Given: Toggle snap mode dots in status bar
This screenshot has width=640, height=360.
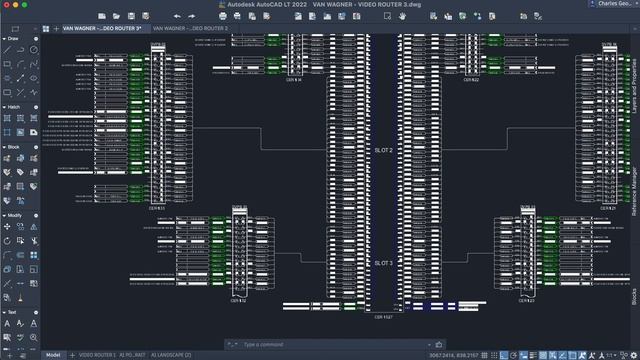Looking at the screenshot, I should tap(494, 356).
